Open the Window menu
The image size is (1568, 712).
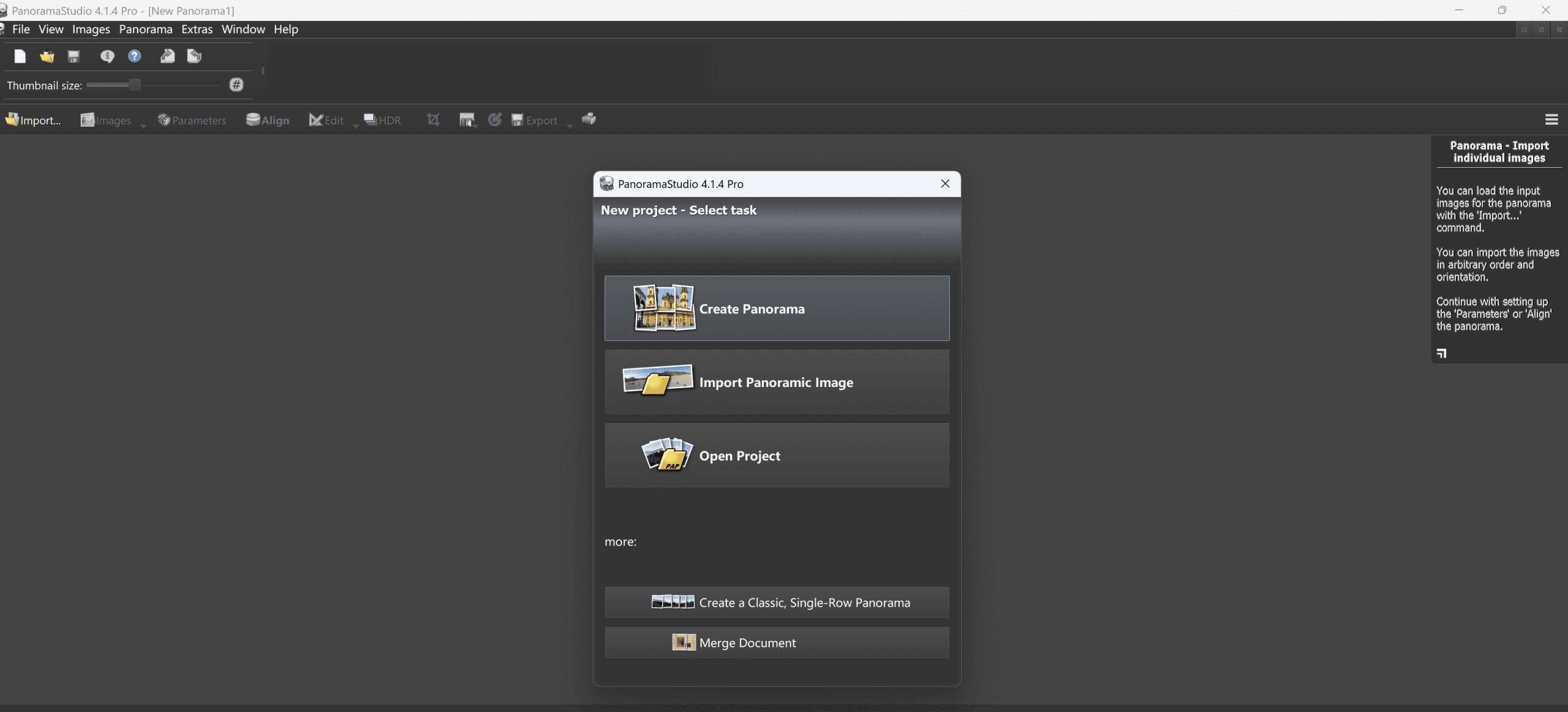pyautogui.click(x=243, y=29)
